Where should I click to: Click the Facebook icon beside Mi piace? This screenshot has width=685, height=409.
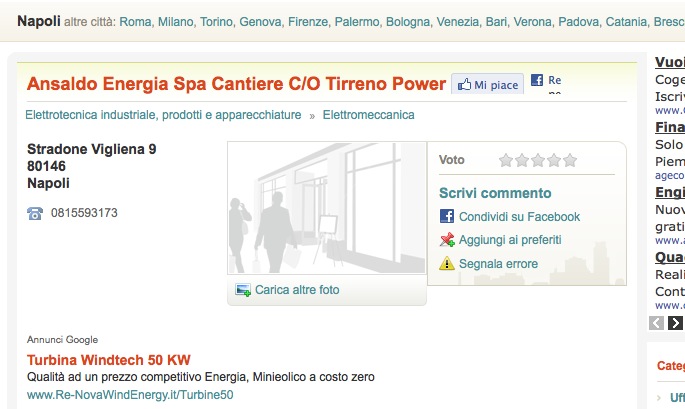537,80
